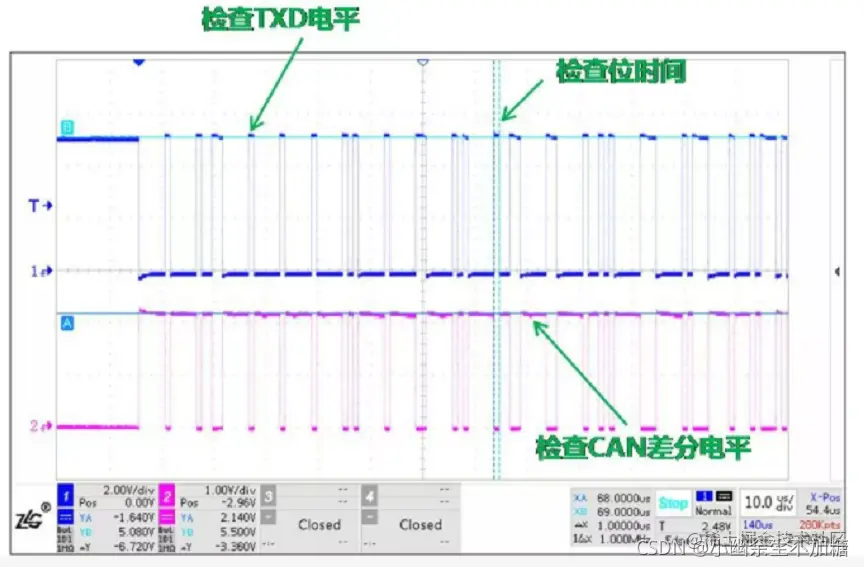Click the black trigger type icon
Screen dimensions: 864x567
pos(724,496)
